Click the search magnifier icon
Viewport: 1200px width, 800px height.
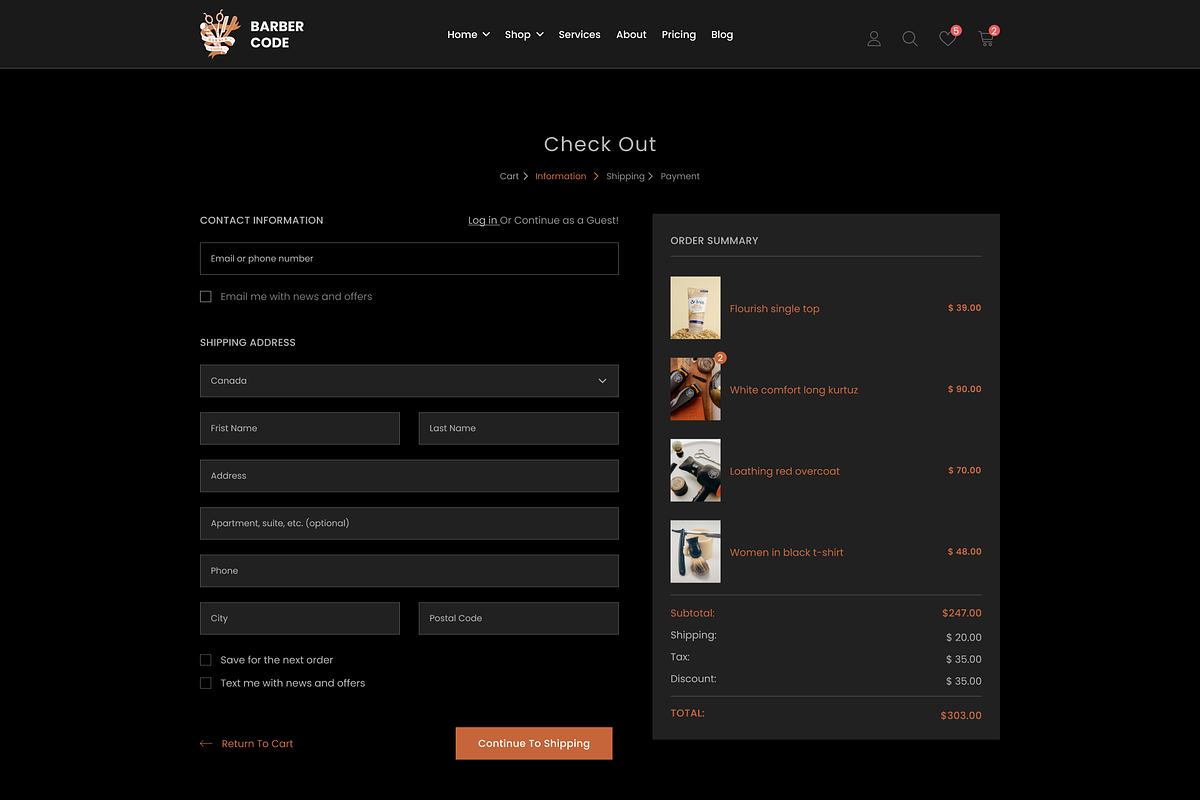tap(910, 38)
